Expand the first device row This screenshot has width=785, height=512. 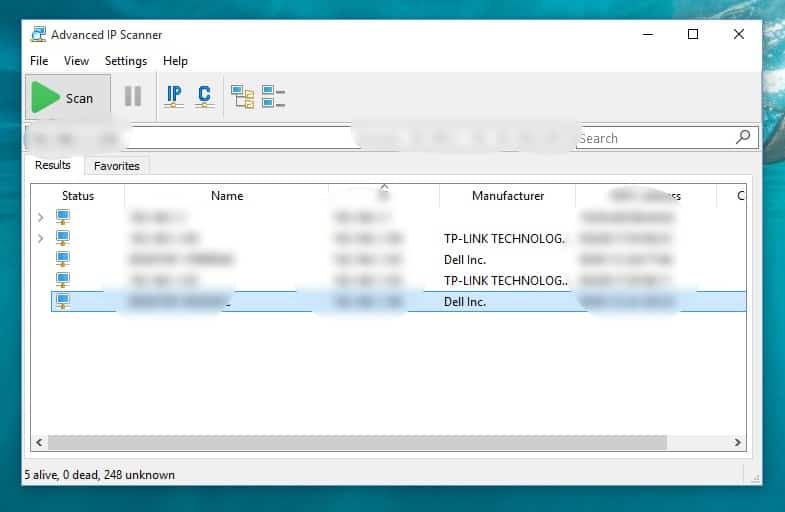[40, 217]
